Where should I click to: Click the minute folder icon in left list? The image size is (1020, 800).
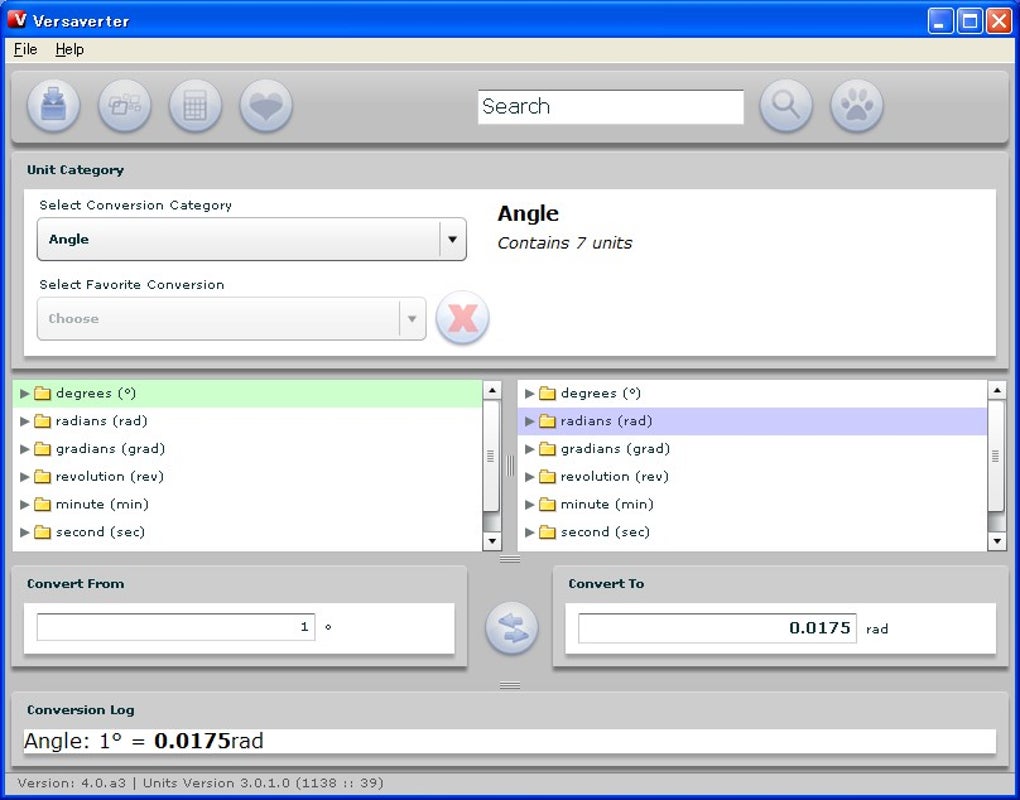42,504
